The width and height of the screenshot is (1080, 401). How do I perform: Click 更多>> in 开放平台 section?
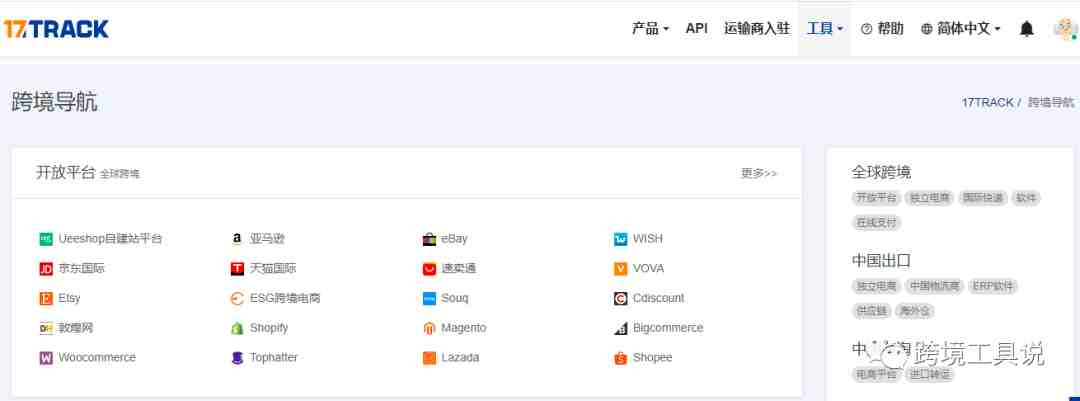click(758, 174)
